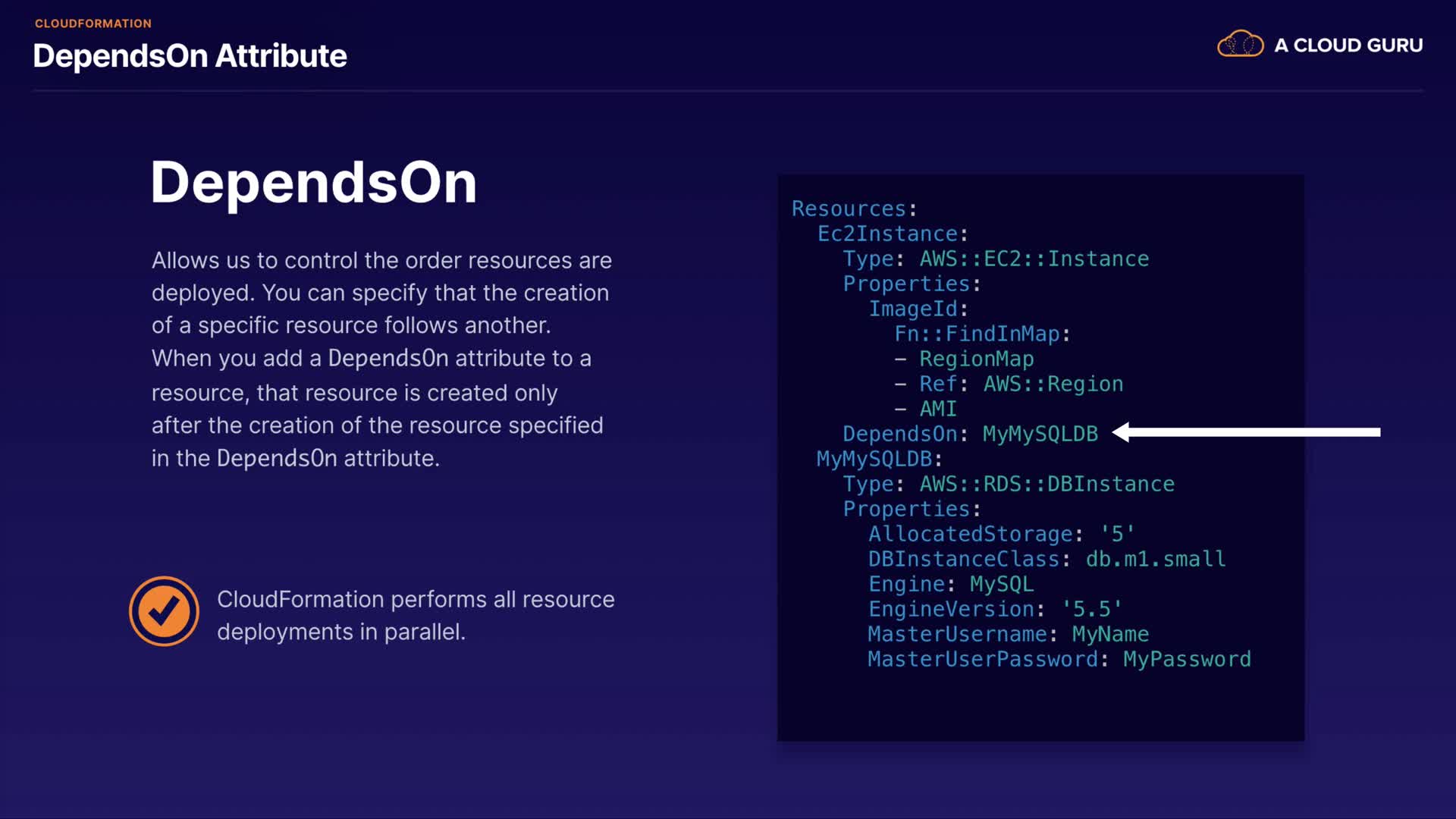Click the MasterUserPassword property line

pos(1059,659)
